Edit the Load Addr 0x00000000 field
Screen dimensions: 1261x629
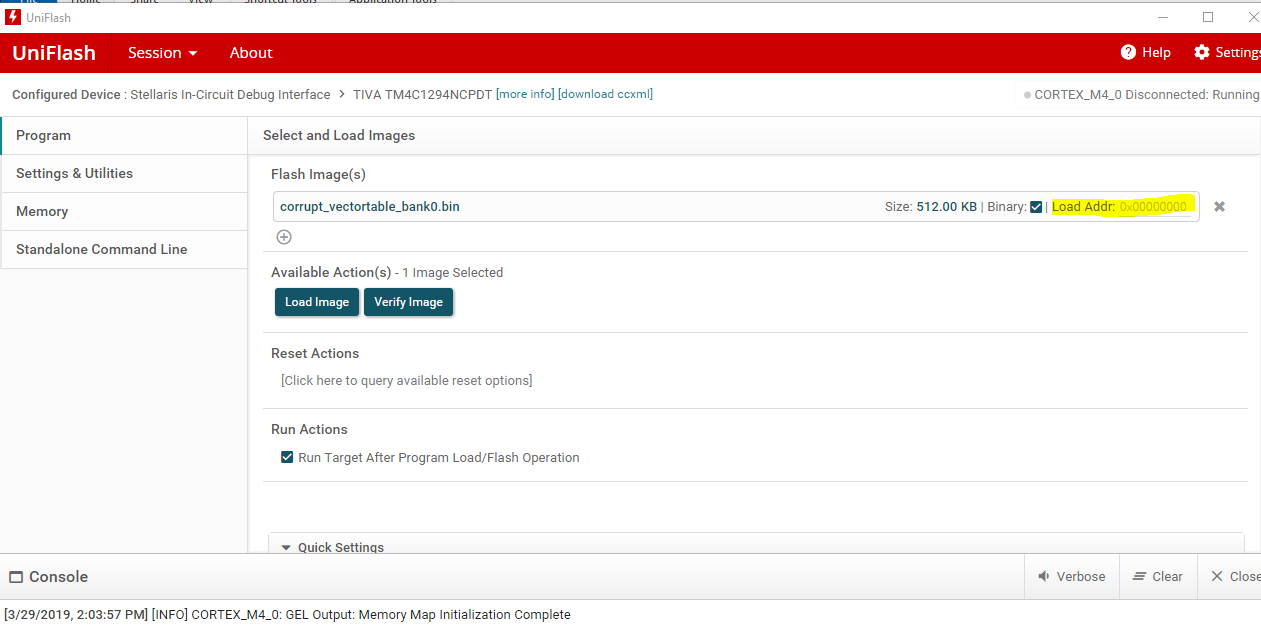coord(1153,207)
